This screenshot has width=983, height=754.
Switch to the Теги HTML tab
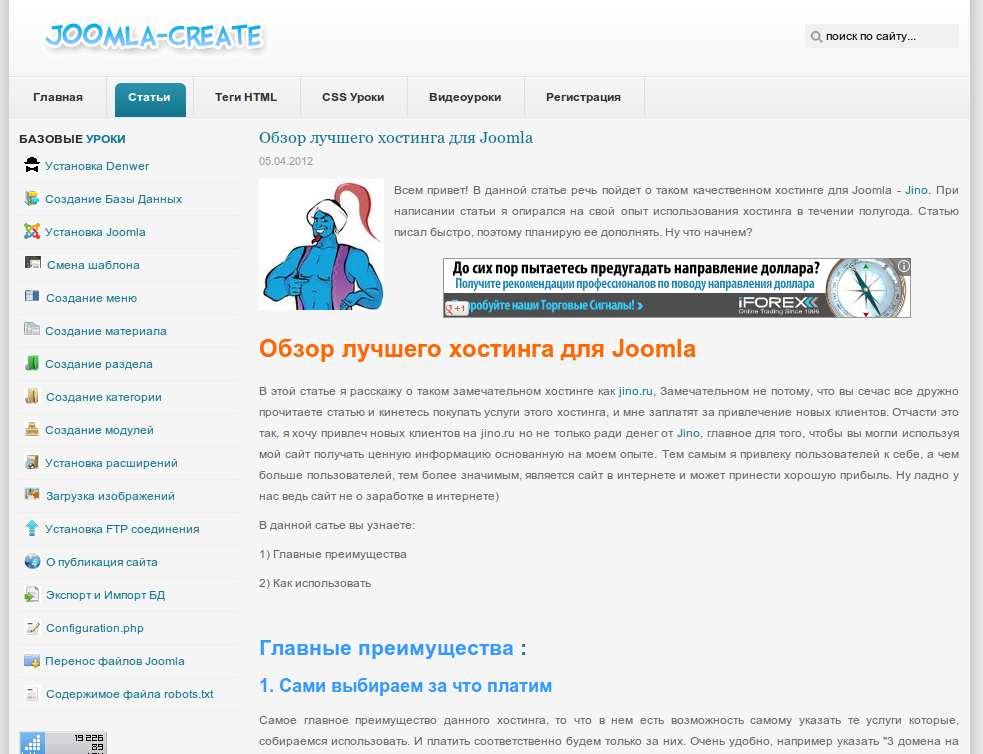pyautogui.click(x=246, y=98)
